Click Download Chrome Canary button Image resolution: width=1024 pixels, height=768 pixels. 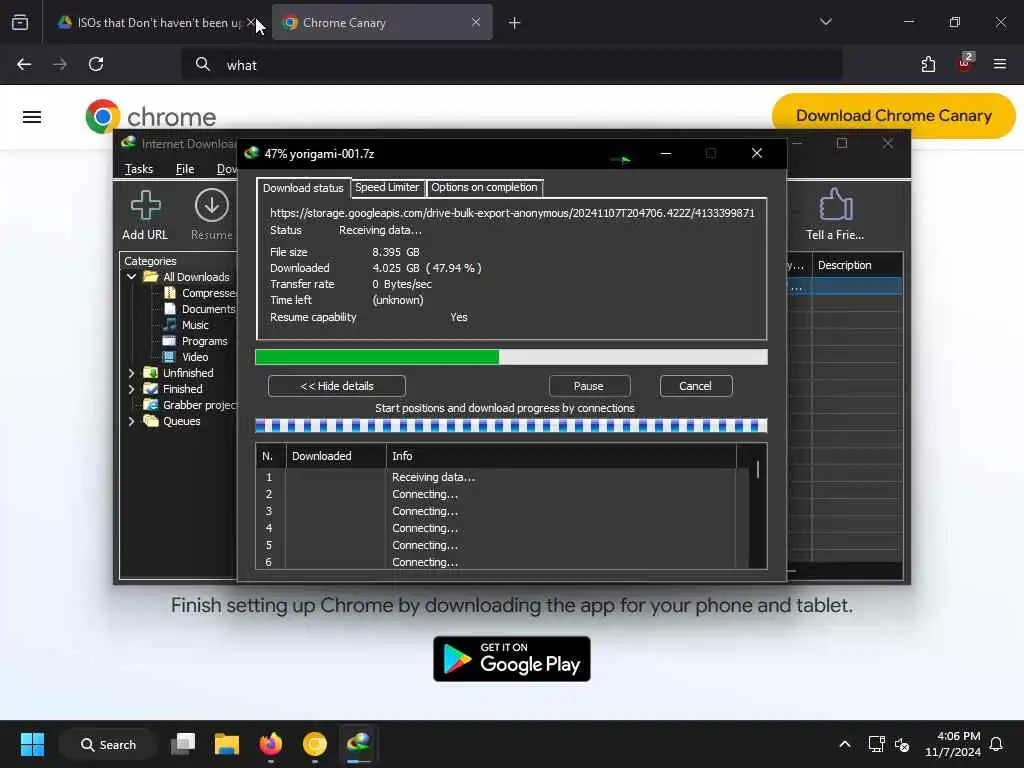coord(893,116)
